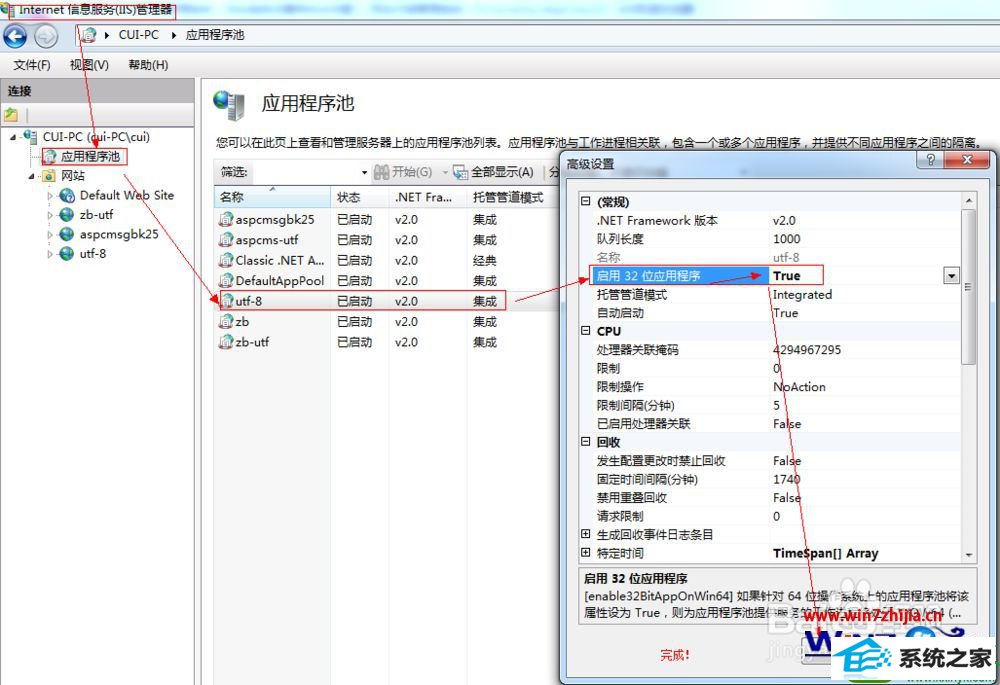
Task: Collapse the 回收 property section
Action: pos(585,441)
